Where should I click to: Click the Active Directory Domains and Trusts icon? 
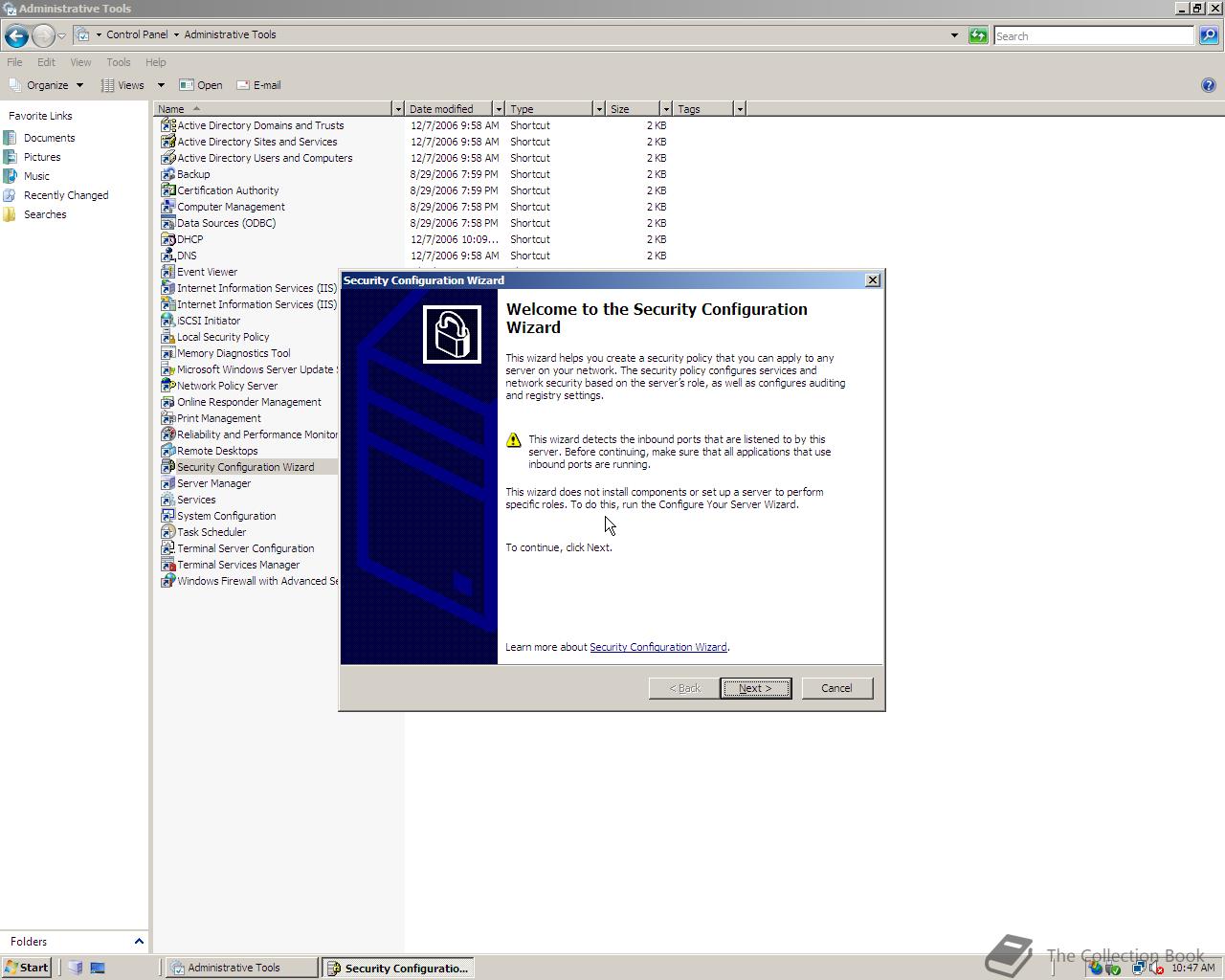coord(167,125)
